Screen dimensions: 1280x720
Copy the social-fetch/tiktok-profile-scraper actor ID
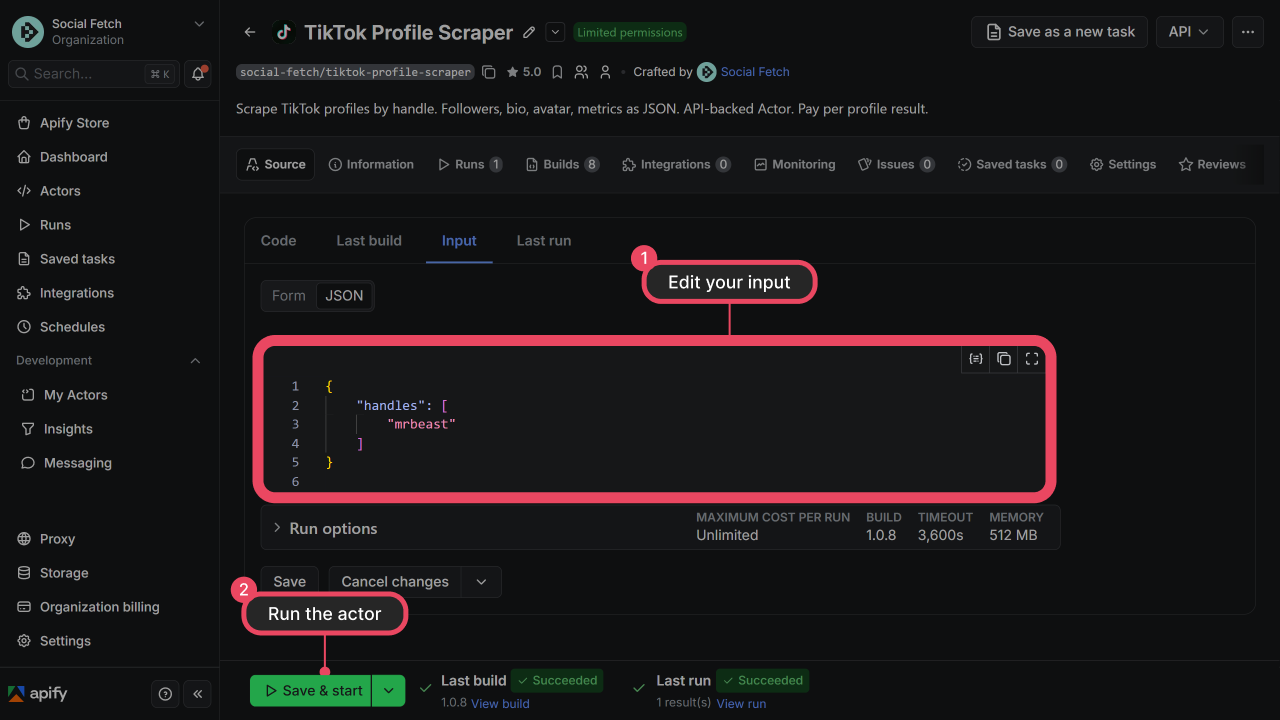[489, 72]
